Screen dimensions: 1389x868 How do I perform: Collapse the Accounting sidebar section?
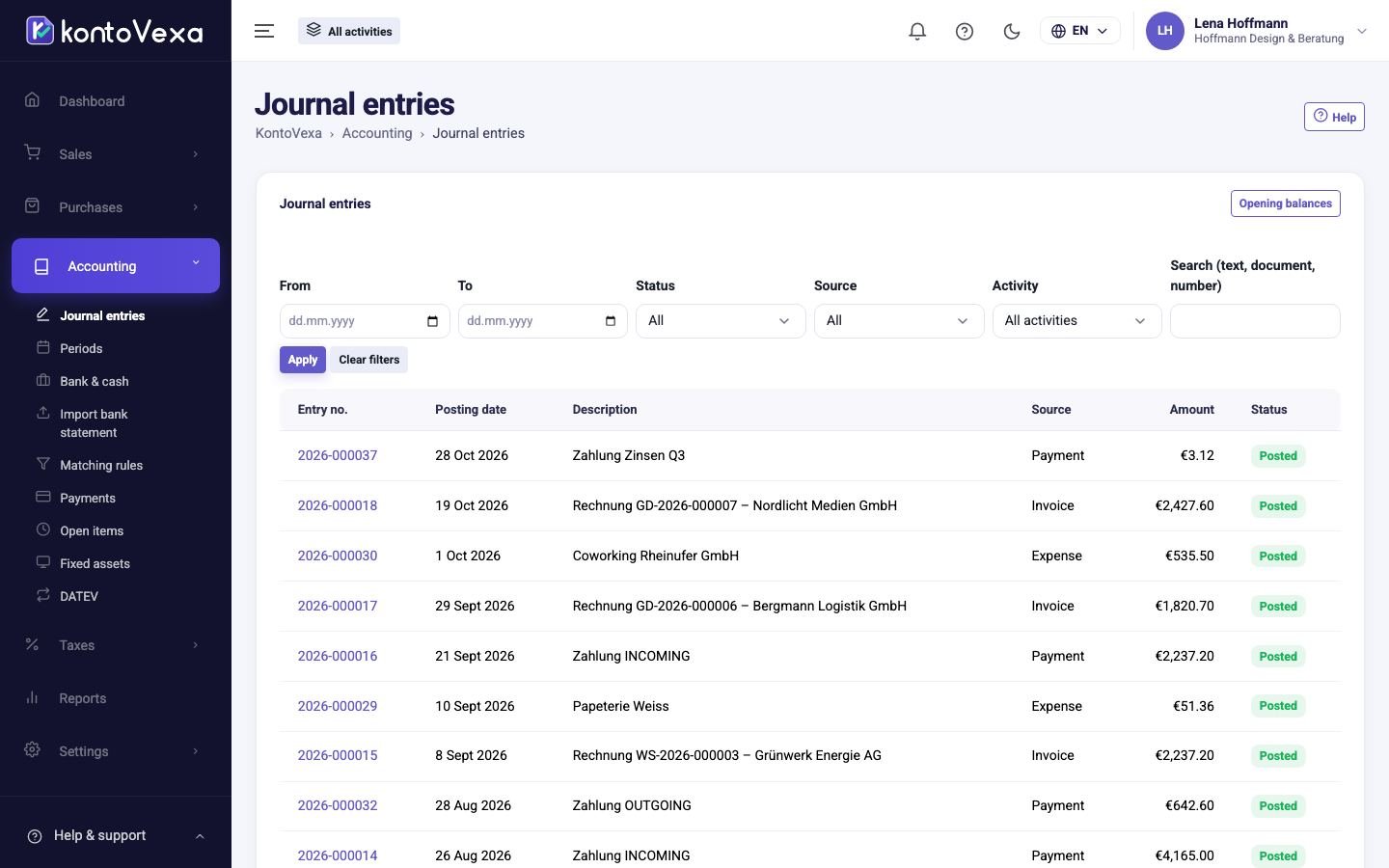tap(116, 266)
